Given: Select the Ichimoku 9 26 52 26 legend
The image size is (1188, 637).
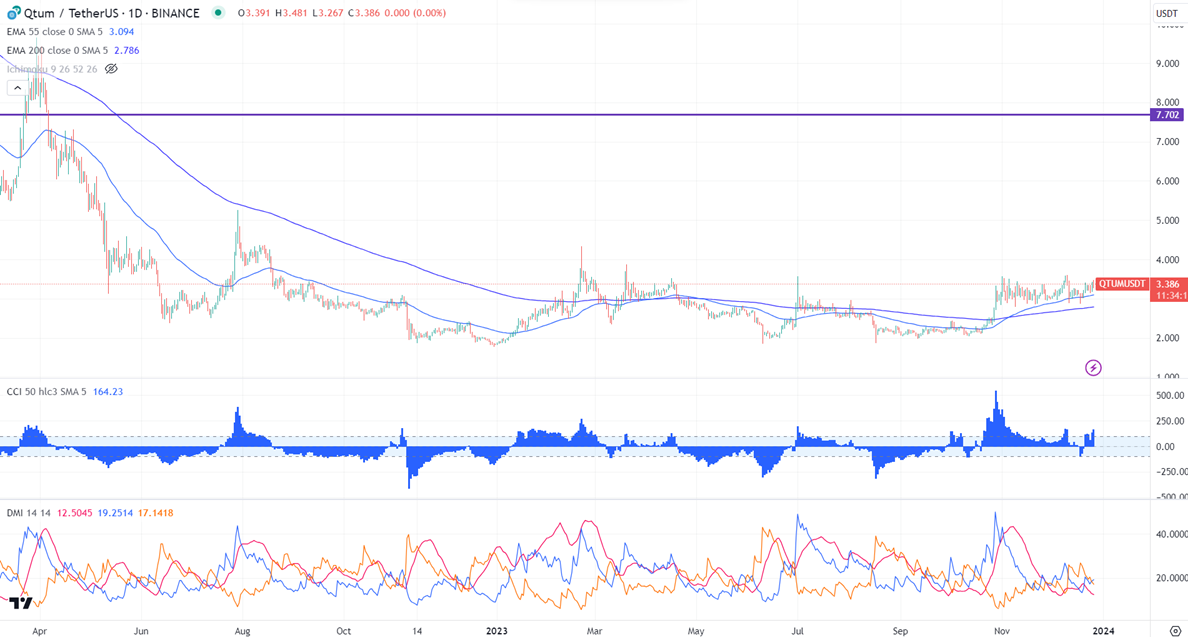Looking at the screenshot, I should tap(52, 69).
